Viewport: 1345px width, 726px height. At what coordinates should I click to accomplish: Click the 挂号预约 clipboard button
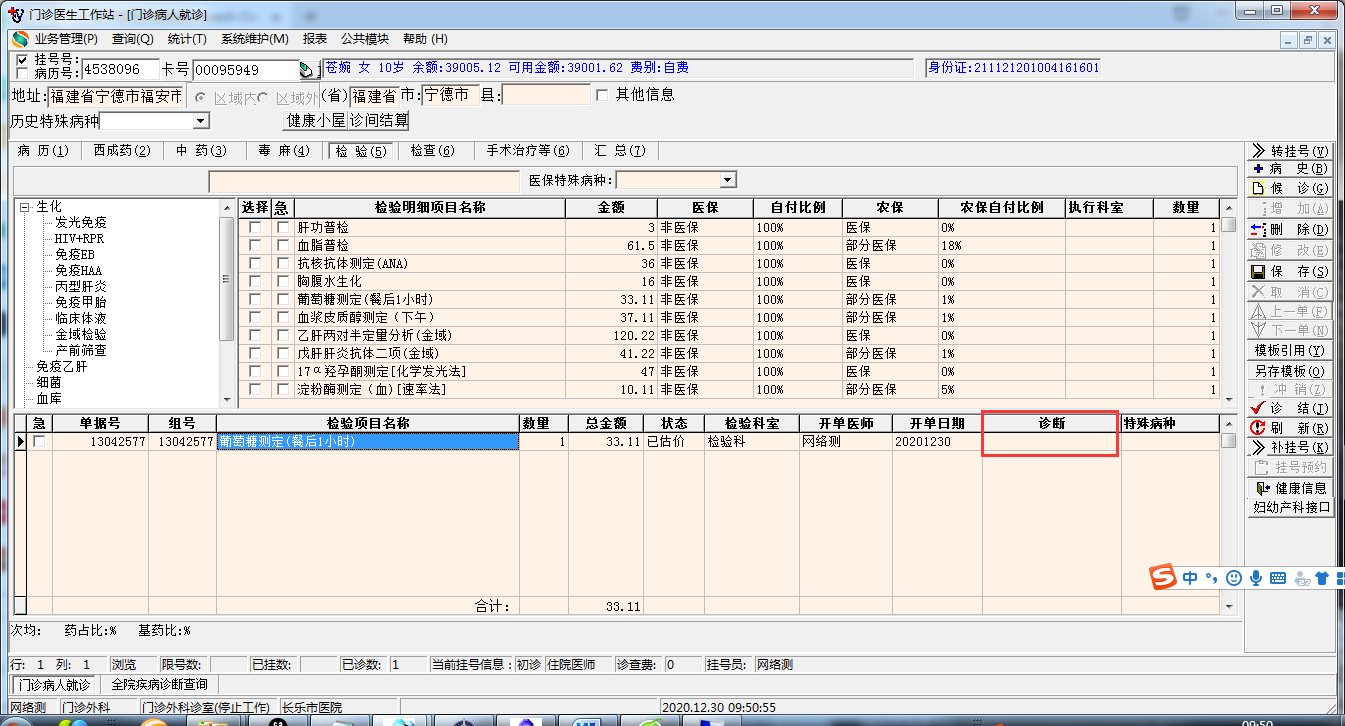(1290, 468)
